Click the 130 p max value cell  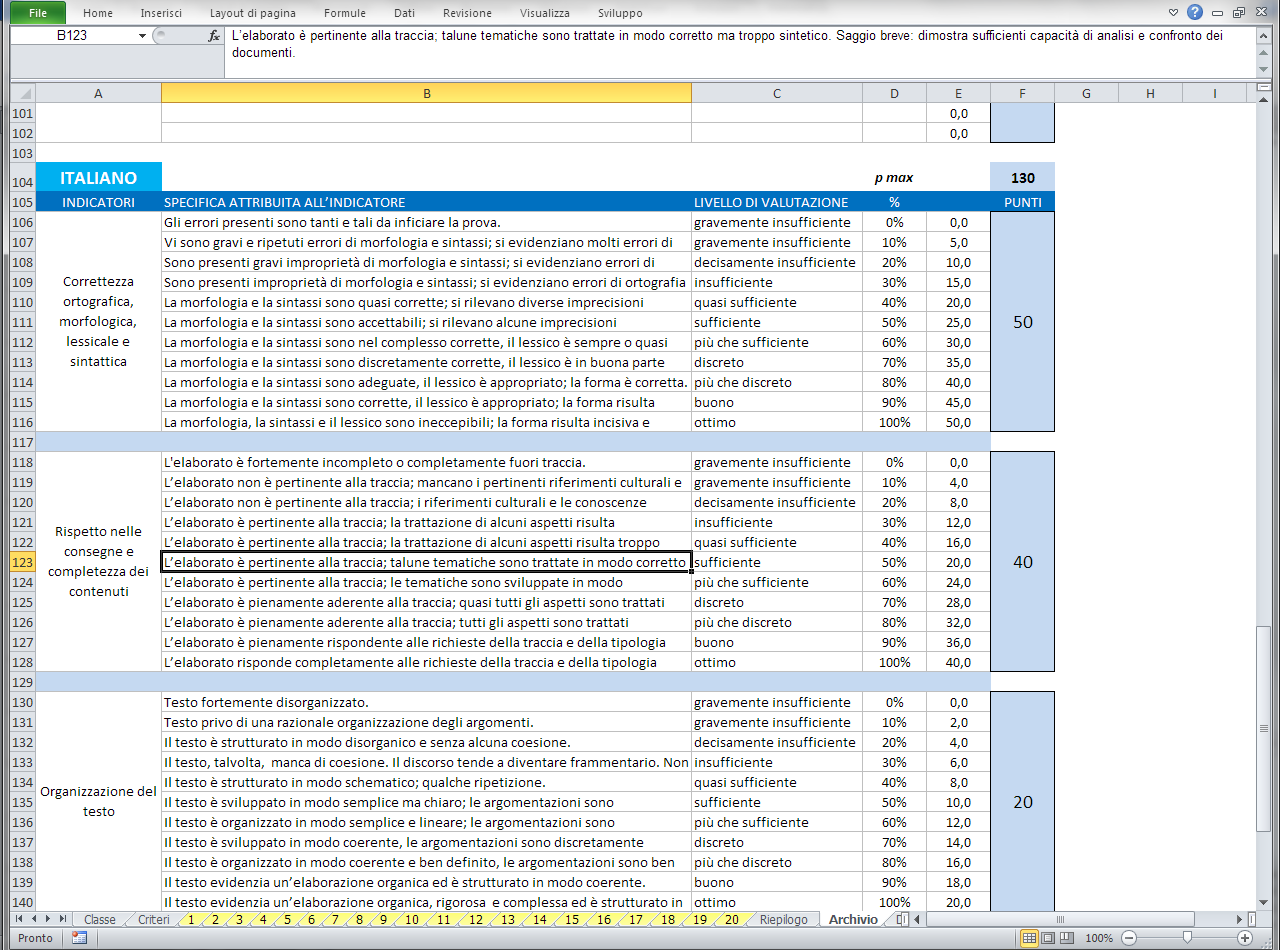[x=1022, y=178]
